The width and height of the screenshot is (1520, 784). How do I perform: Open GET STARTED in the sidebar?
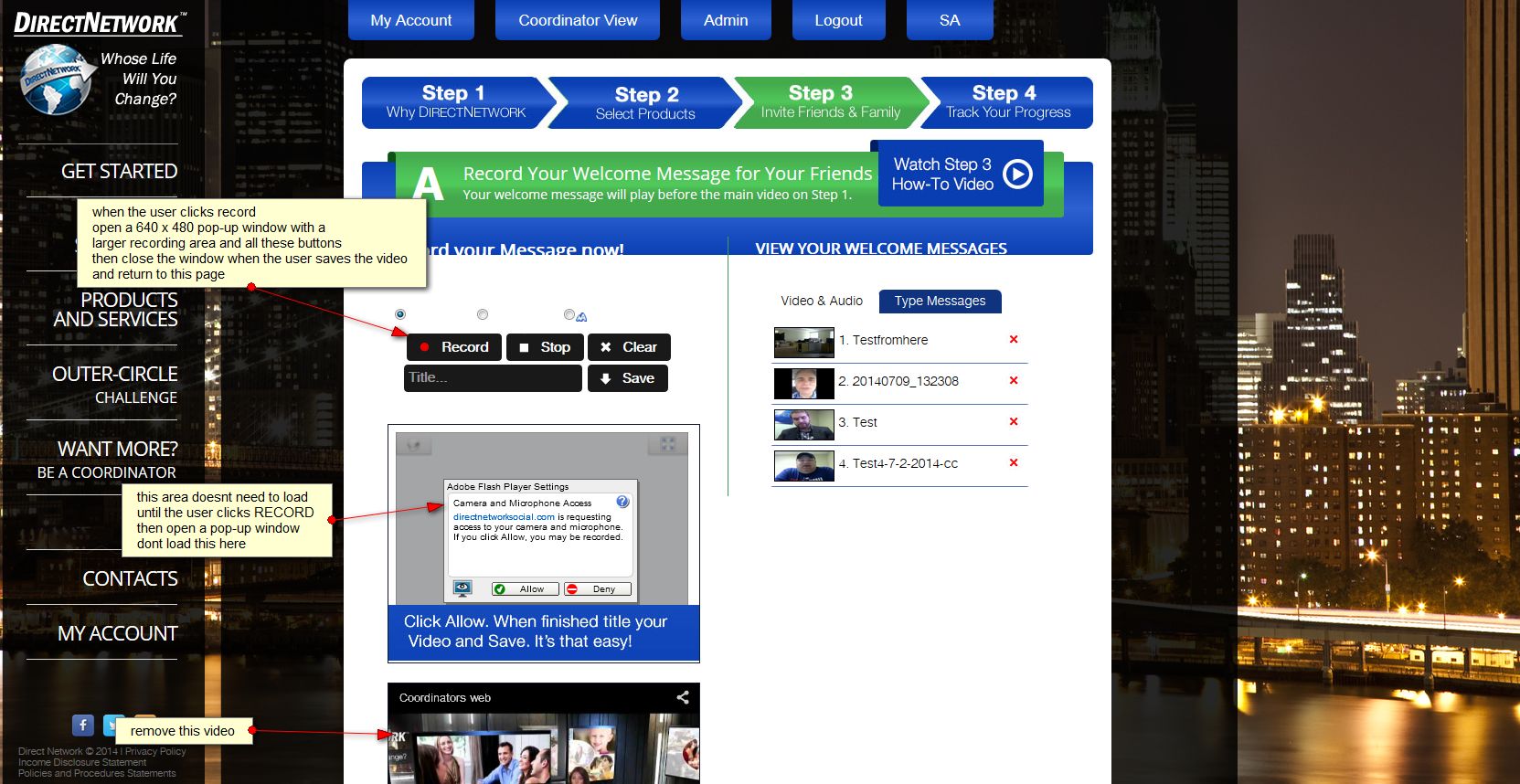pyautogui.click(x=119, y=171)
